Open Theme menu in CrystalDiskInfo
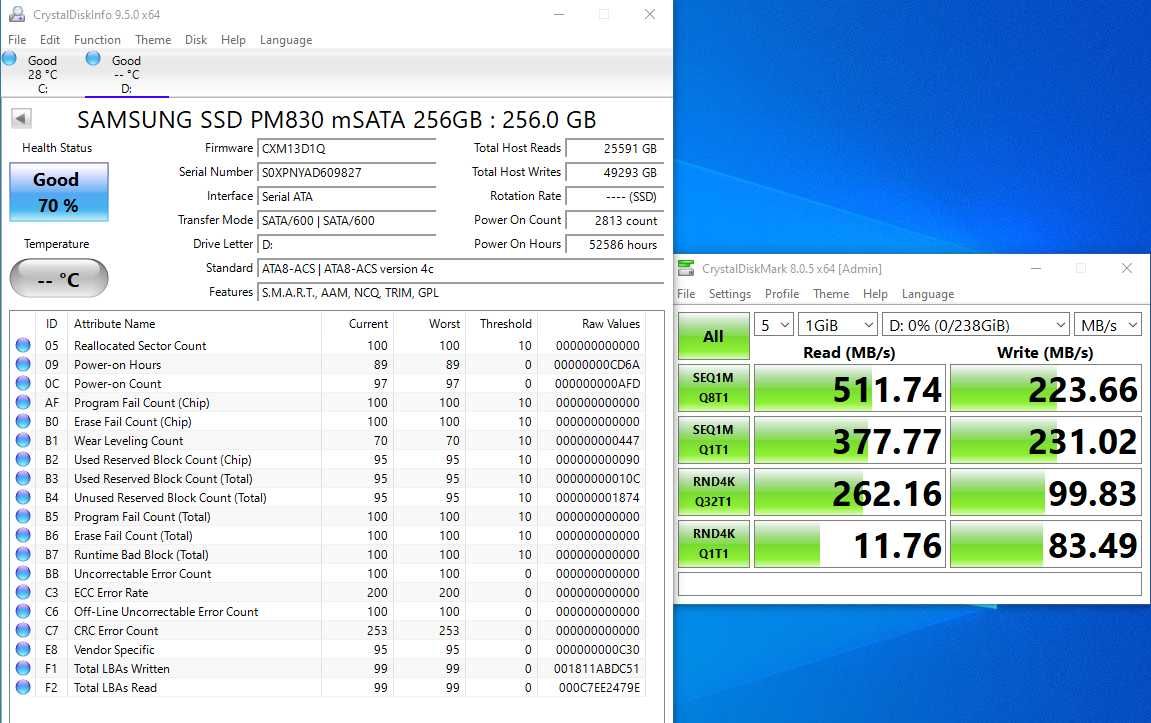Screen dimensions: 1151x723 click(x=153, y=40)
